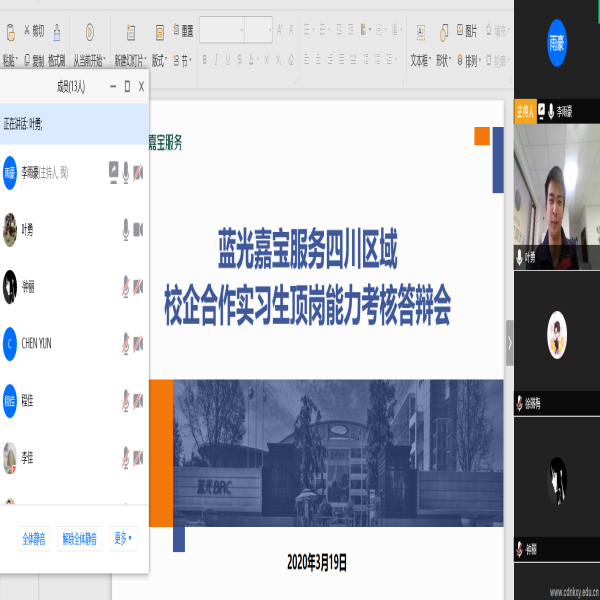
Task: Apply Italic formatting
Action: [x=216, y=59]
